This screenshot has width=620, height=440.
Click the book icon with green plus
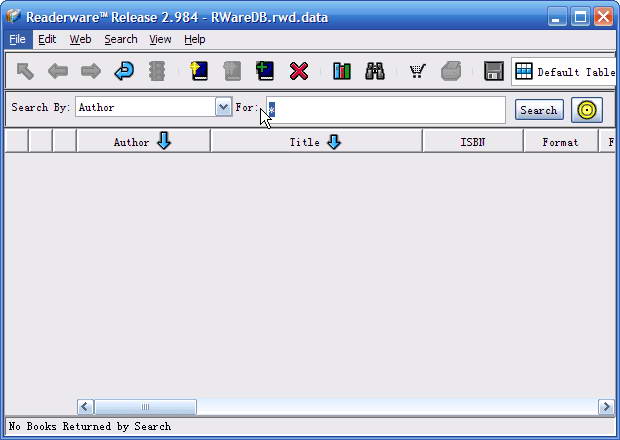point(265,72)
